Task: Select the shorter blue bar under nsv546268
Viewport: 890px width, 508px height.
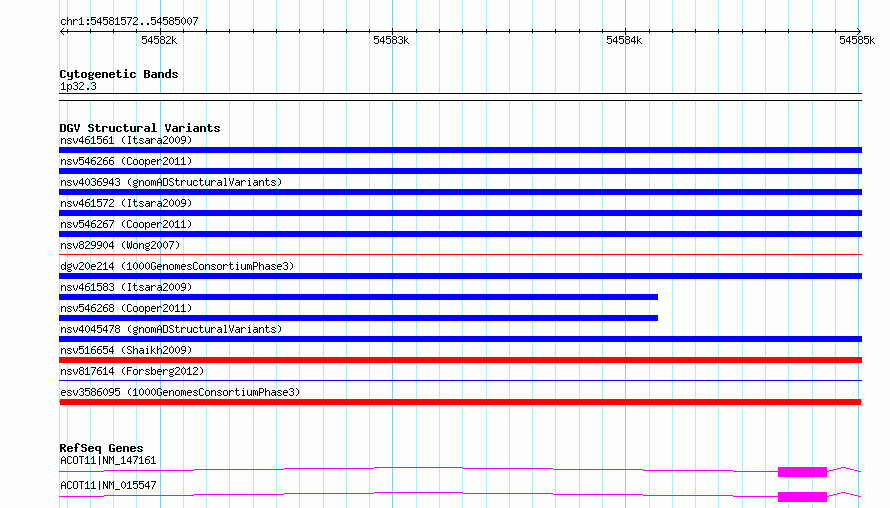Action: pyautogui.click(x=358, y=318)
